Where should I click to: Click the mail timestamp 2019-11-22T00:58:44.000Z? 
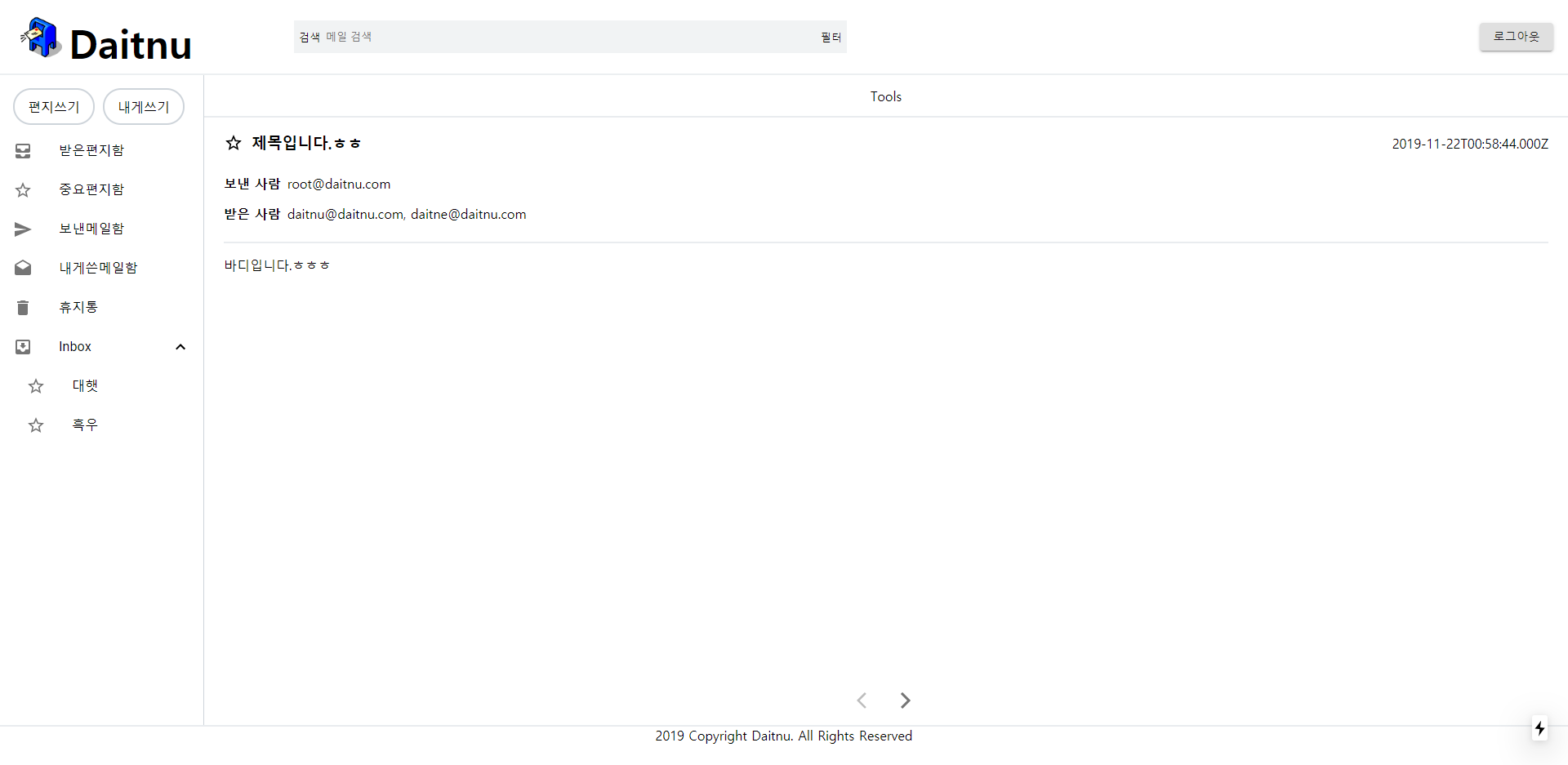[1470, 144]
